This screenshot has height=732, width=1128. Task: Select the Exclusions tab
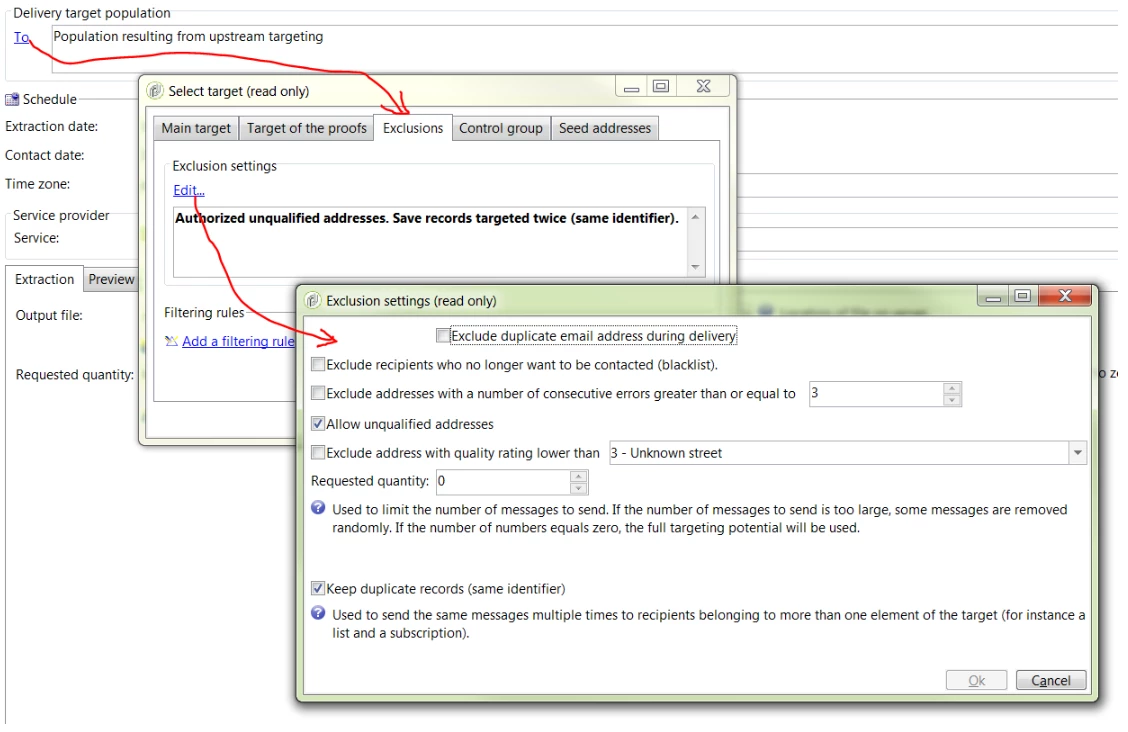click(x=413, y=128)
